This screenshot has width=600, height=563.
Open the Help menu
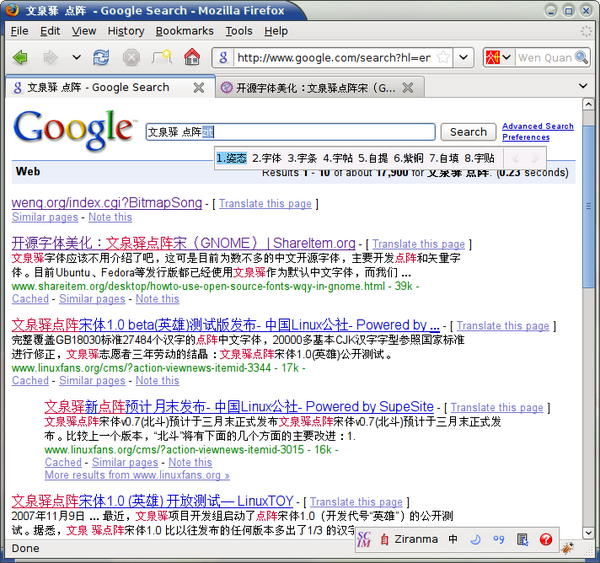(x=276, y=31)
